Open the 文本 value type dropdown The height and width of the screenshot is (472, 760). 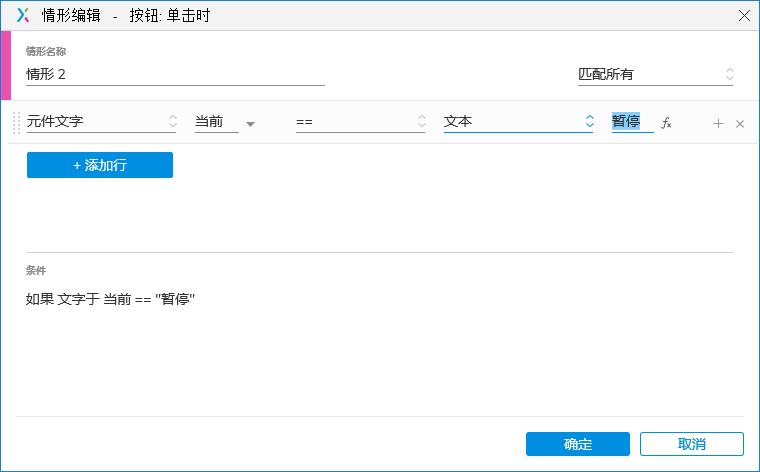[519, 121]
